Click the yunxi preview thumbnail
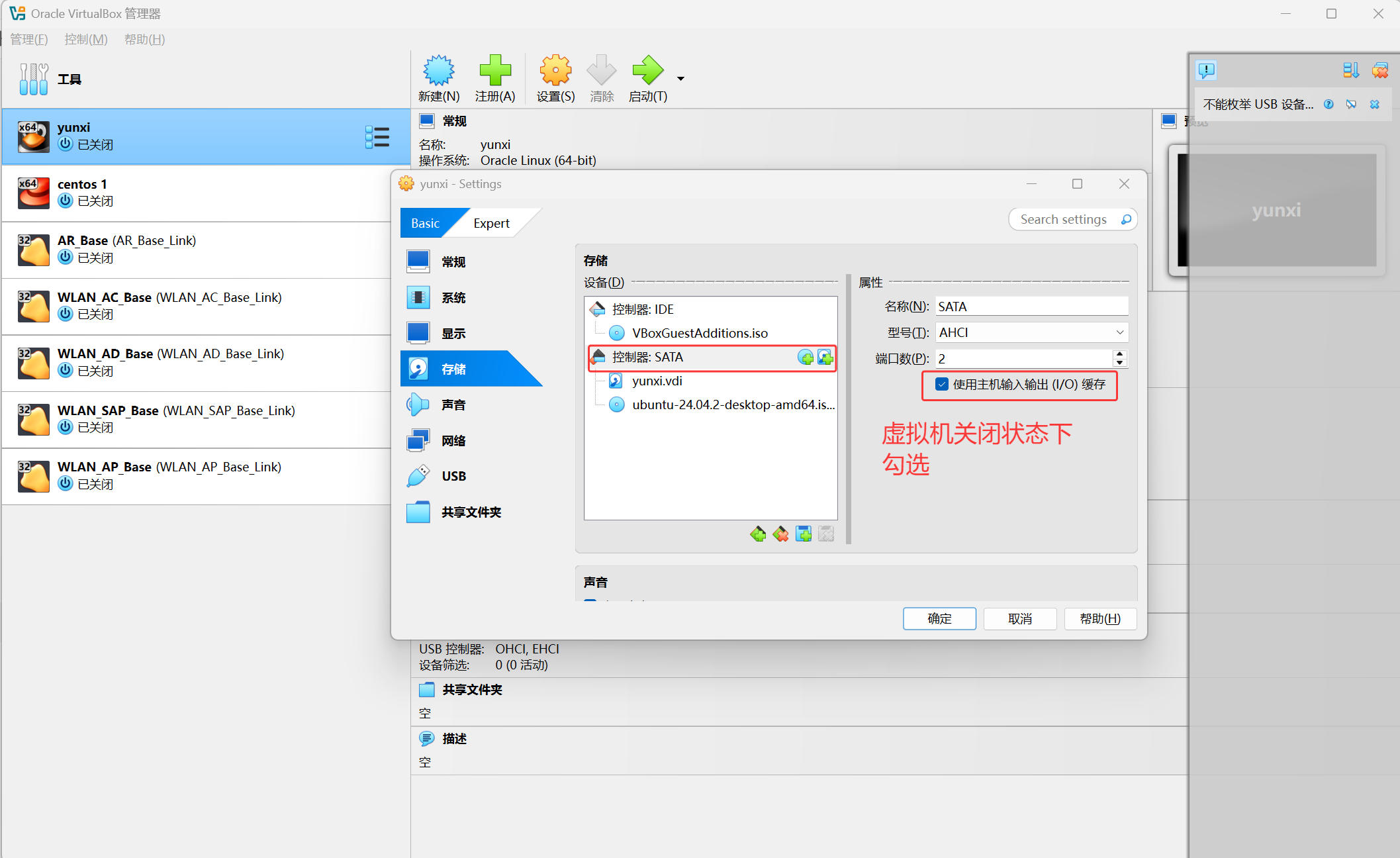The image size is (1400, 858). pyautogui.click(x=1276, y=211)
